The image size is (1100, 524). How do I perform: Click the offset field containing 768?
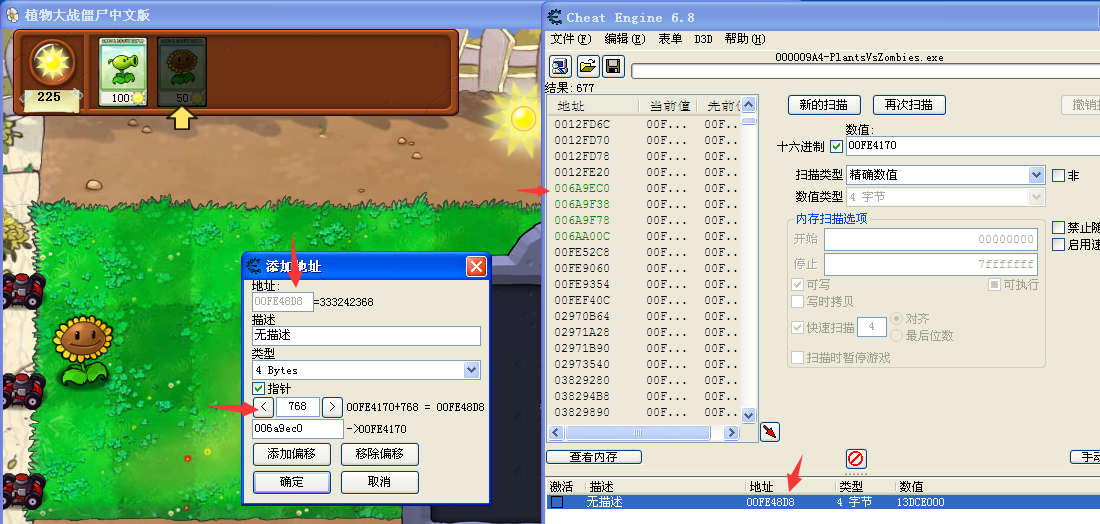tap(297, 408)
